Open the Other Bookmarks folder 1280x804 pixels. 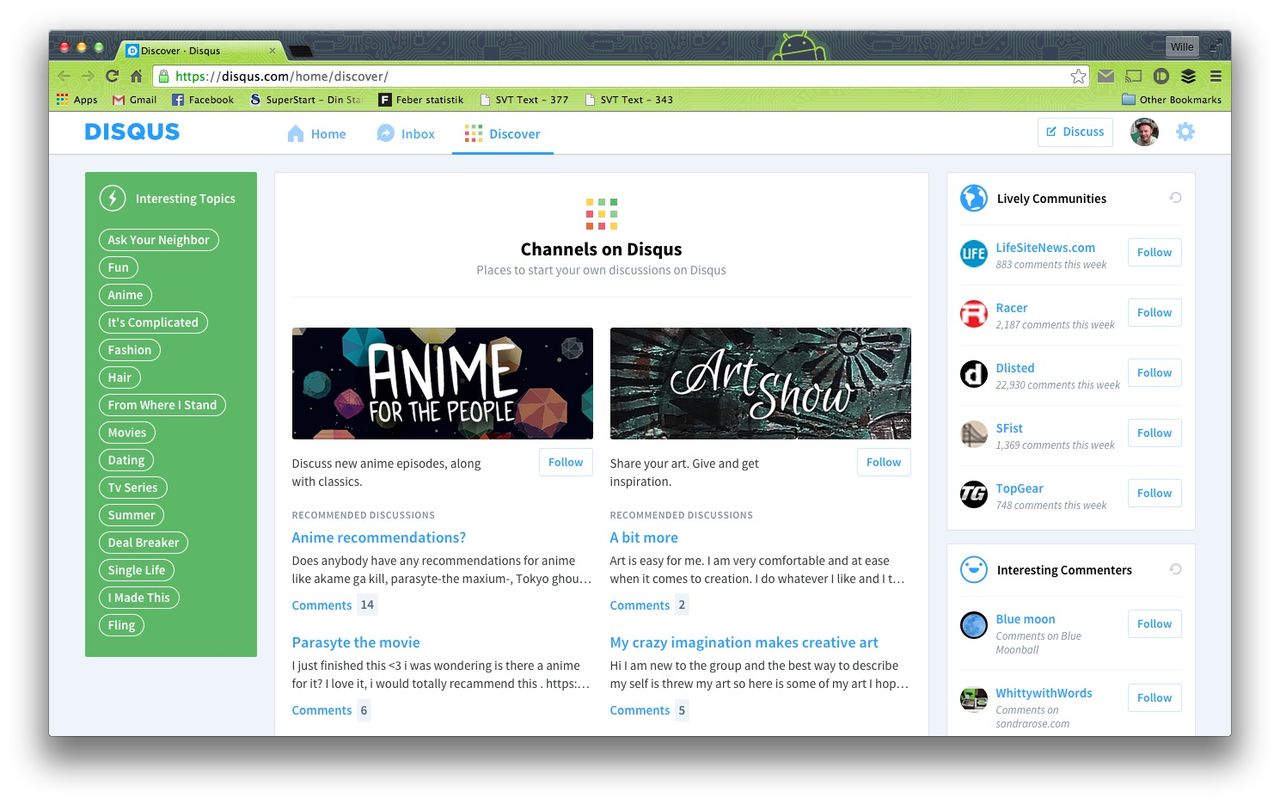coord(1171,100)
